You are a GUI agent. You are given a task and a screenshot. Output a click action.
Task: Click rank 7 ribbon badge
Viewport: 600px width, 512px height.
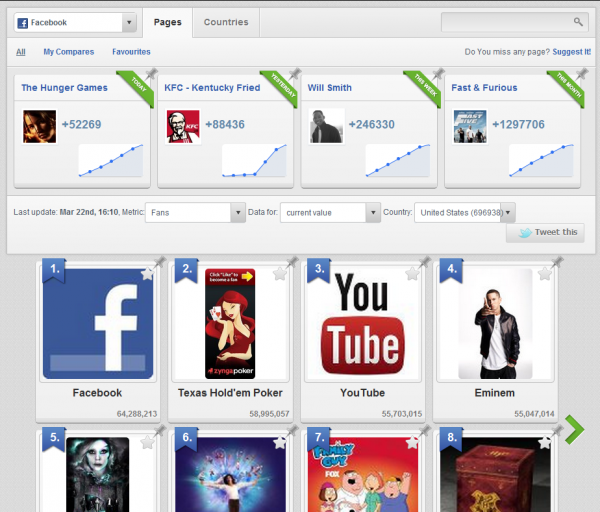point(319,439)
